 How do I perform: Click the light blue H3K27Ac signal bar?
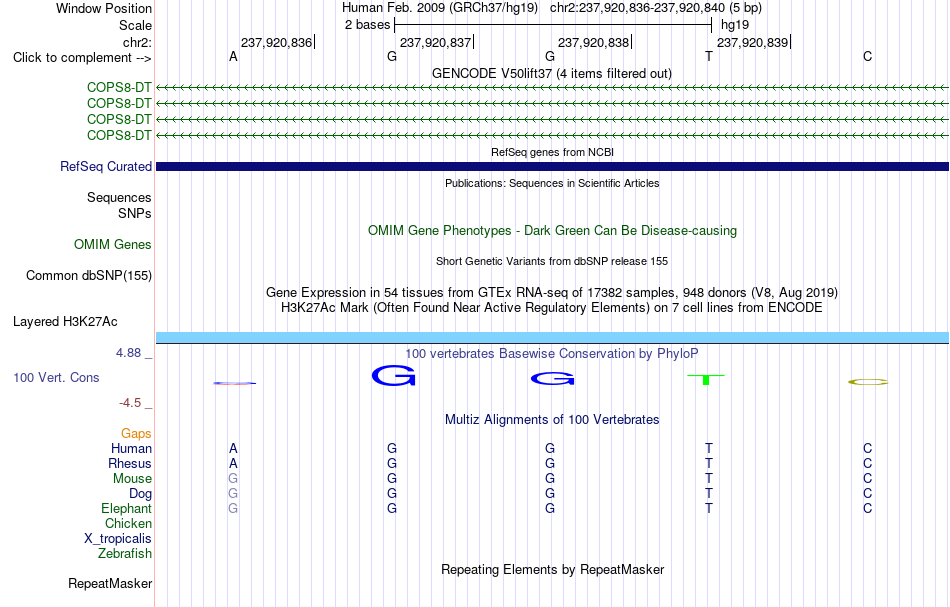(x=552, y=337)
